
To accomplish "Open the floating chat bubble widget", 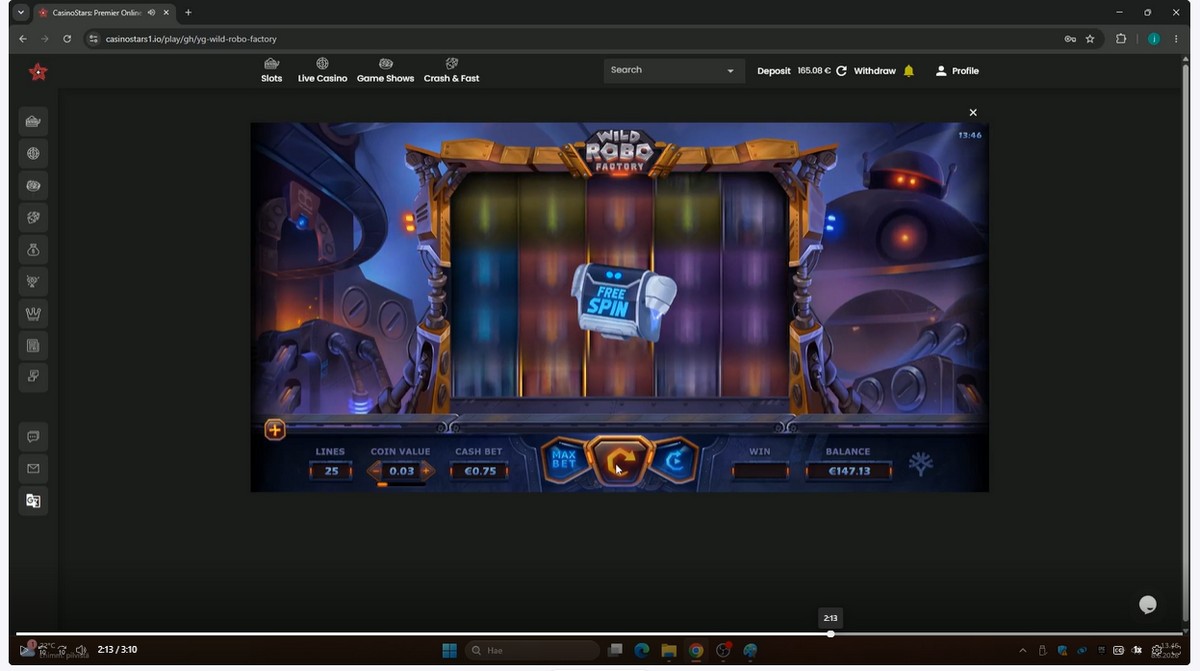I will 1148,604.
